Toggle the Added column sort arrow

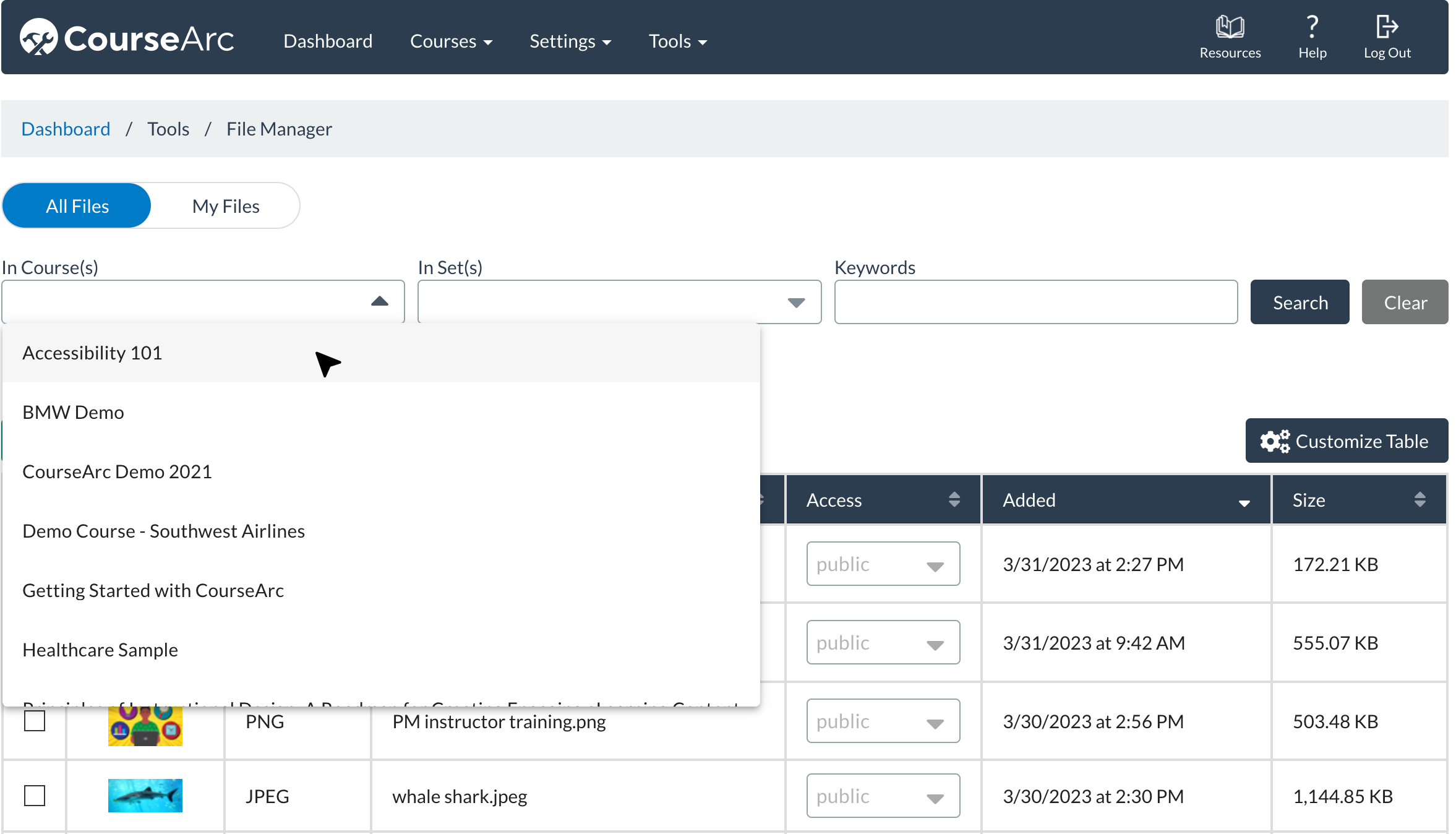point(1244,502)
